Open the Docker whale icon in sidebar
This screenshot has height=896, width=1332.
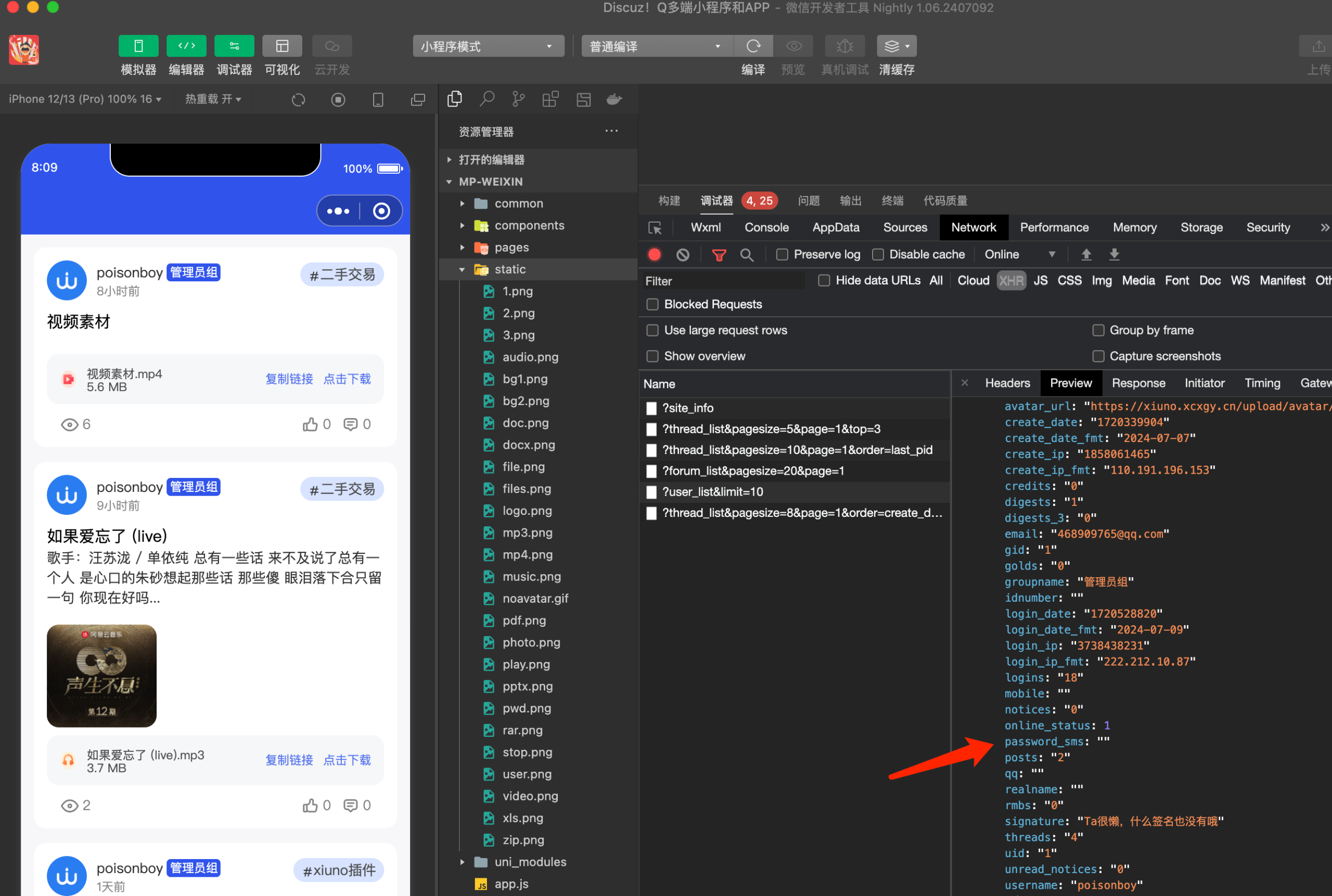[614, 99]
